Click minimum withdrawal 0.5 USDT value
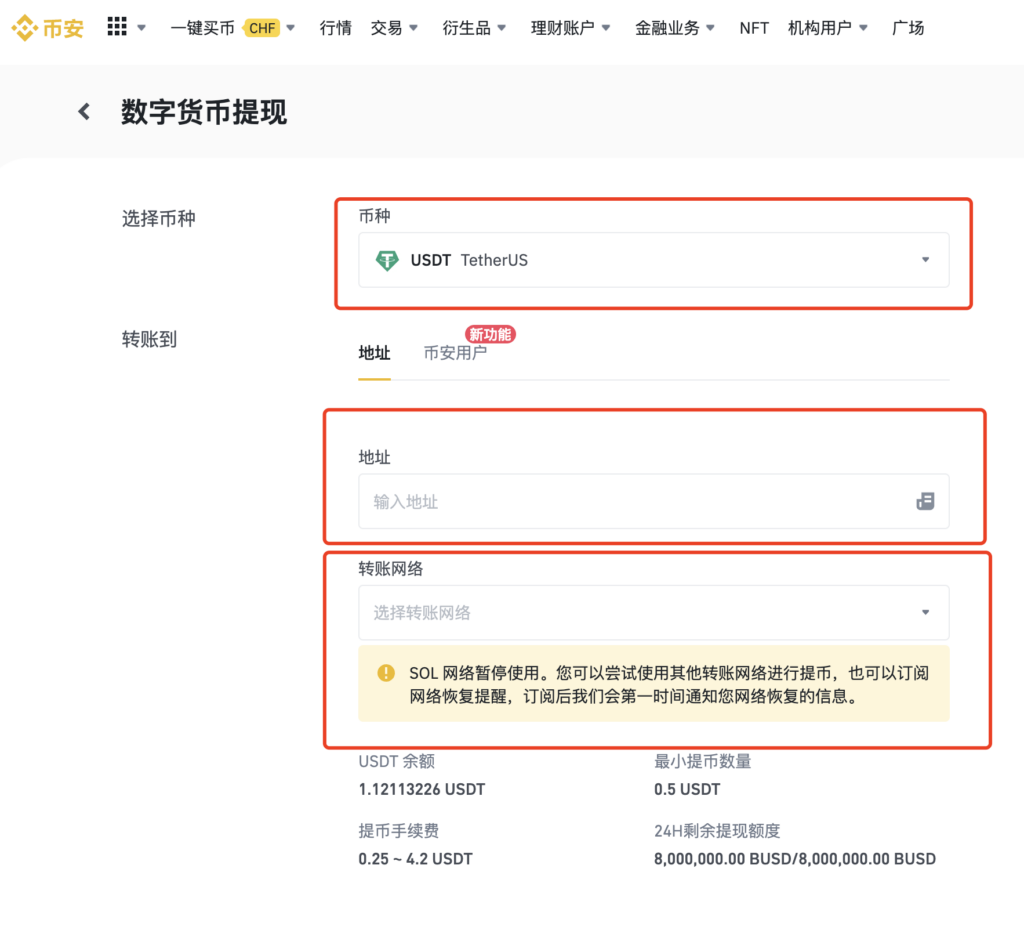 [687, 789]
